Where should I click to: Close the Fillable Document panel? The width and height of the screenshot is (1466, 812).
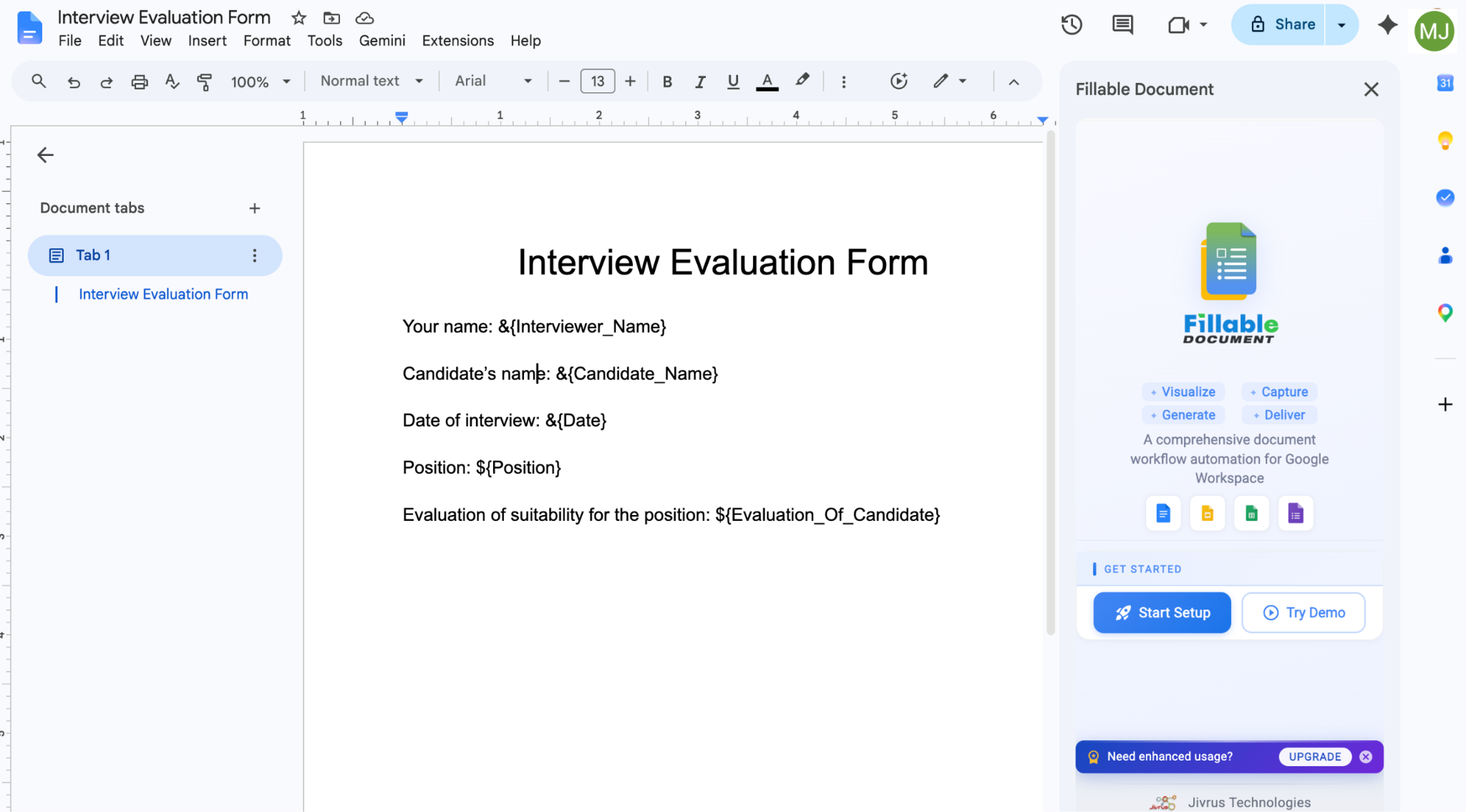pos(1371,89)
